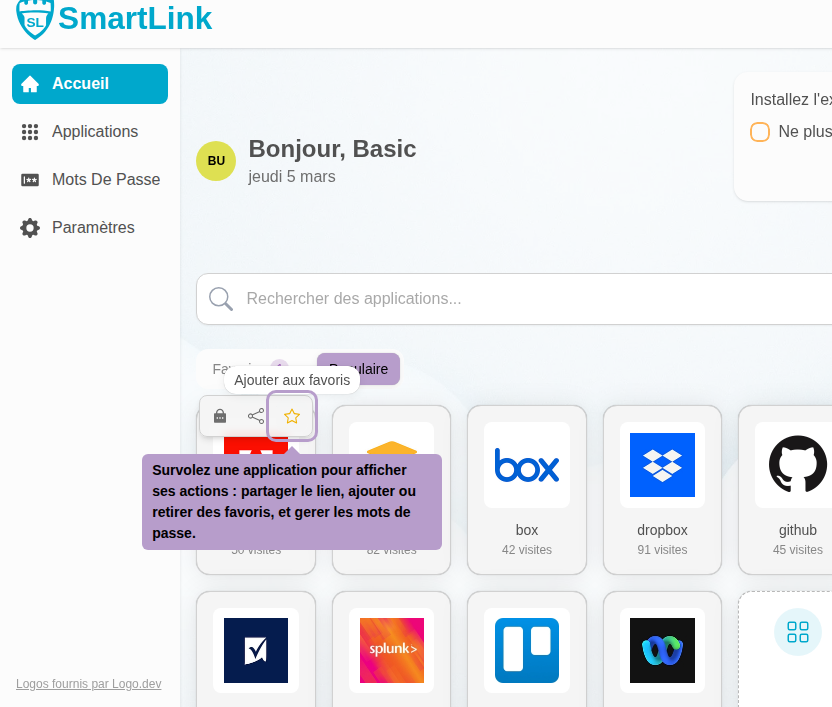This screenshot has width=832, height=707.
Task: Open Paramètres via the gear icon
Action: click(28, 227)
